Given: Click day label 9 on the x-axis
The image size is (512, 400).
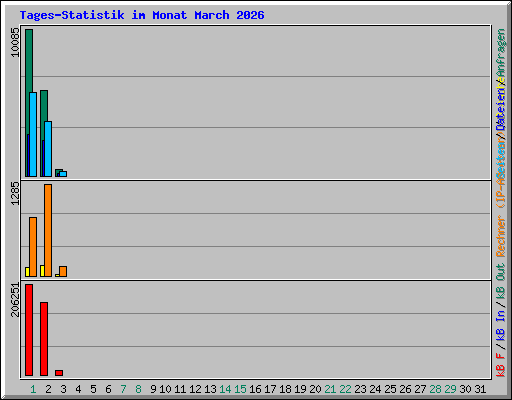Looking at the screenshot, I should coord(153,389).
